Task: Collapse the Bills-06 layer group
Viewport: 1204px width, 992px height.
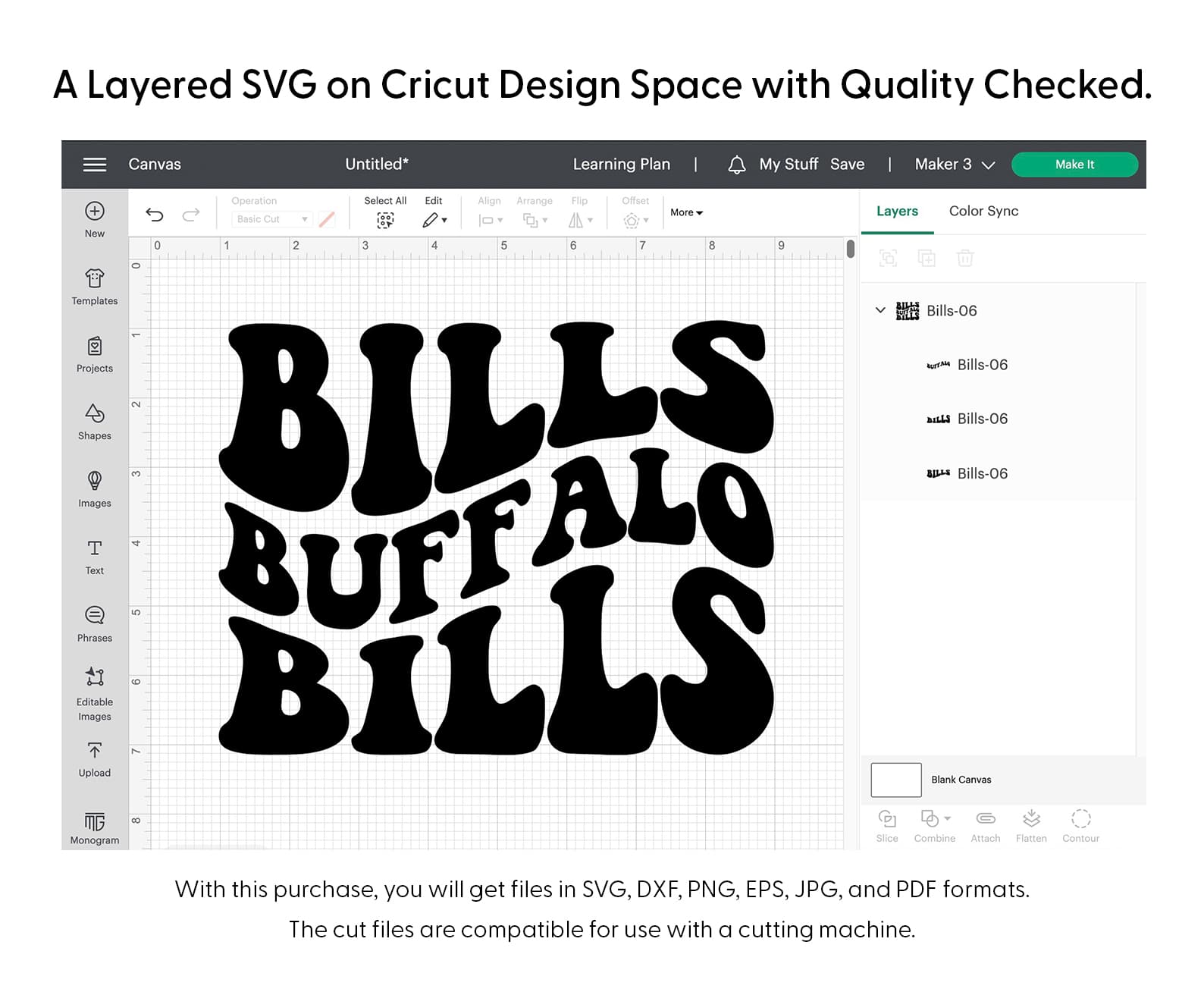Action: click(880, 310)
